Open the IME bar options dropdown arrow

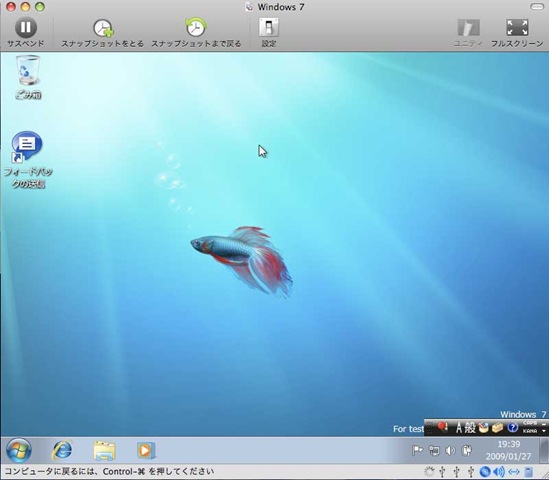(544, 431)
